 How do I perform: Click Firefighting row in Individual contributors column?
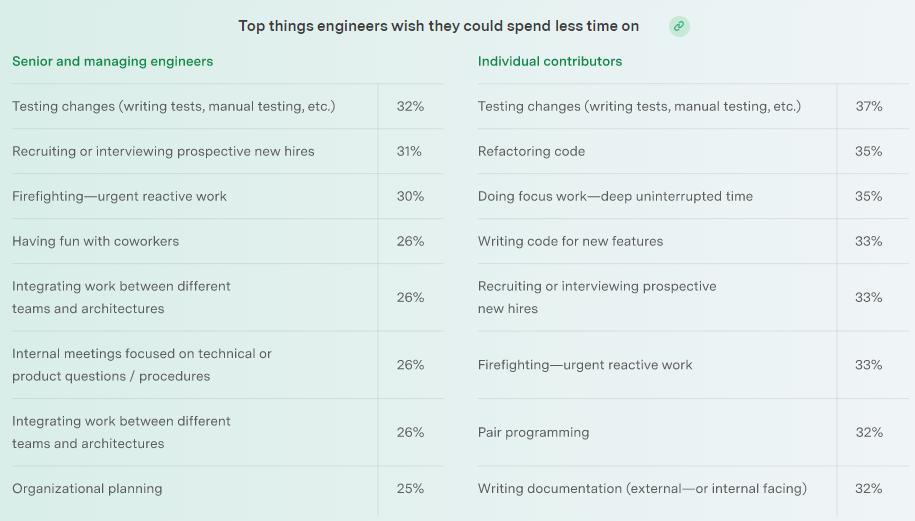[585, 365]
